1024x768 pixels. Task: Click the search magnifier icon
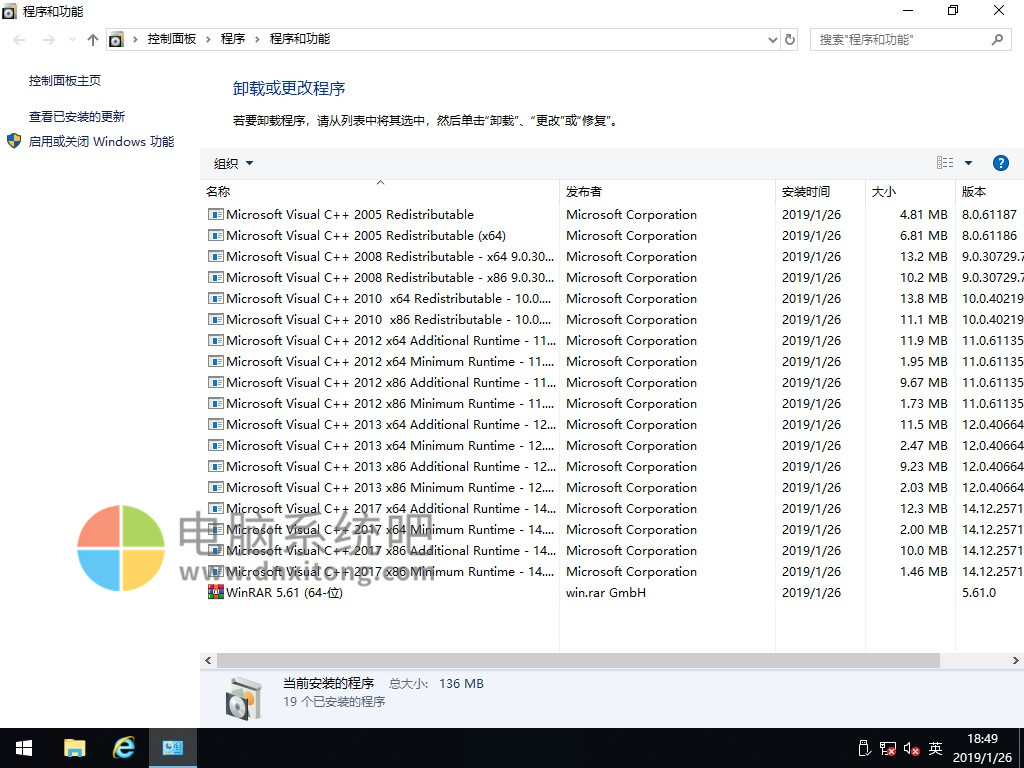click(x=997, y=39)
